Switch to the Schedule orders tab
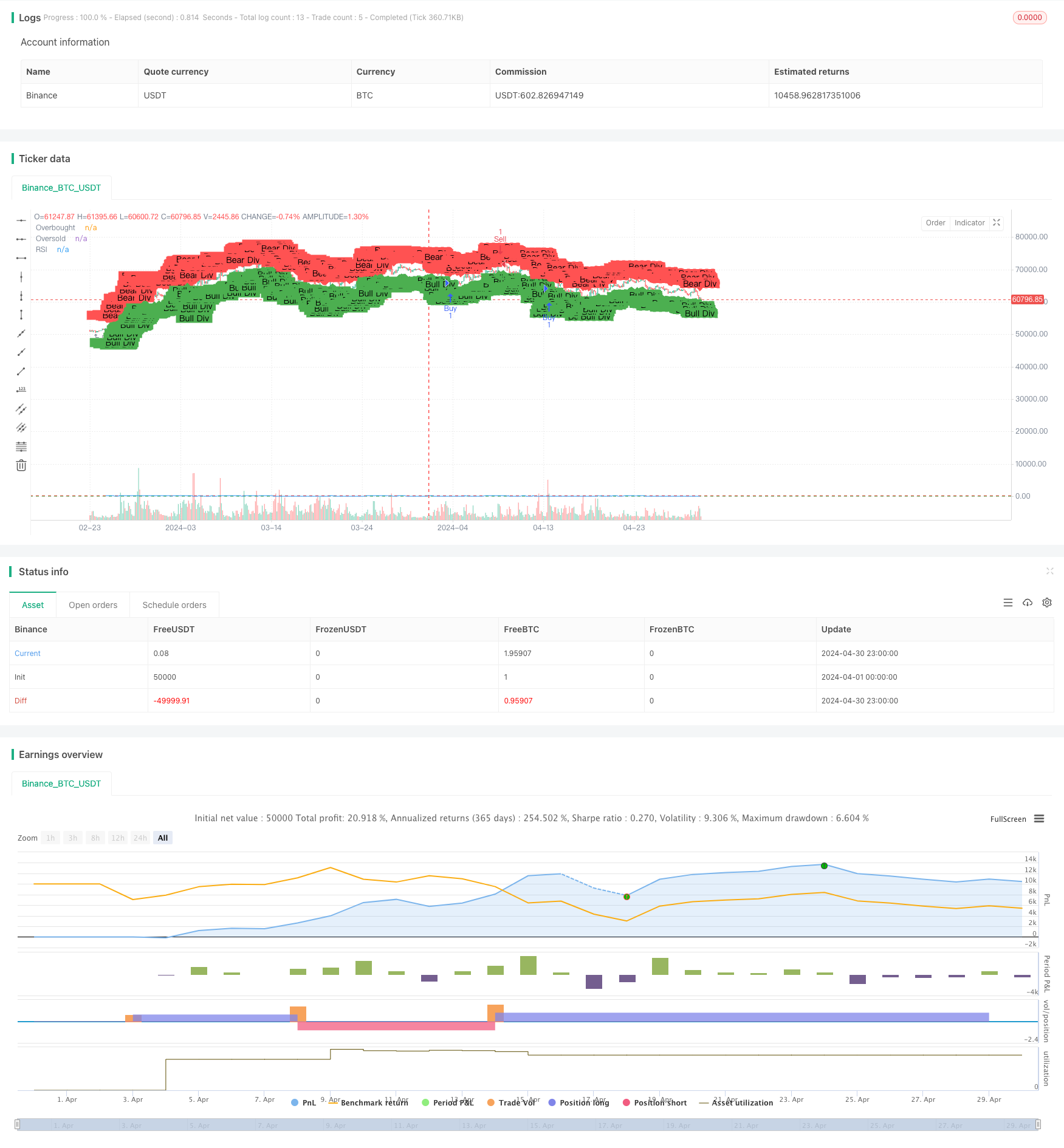Screen dimensions: 1064x1148 (174, 605)
